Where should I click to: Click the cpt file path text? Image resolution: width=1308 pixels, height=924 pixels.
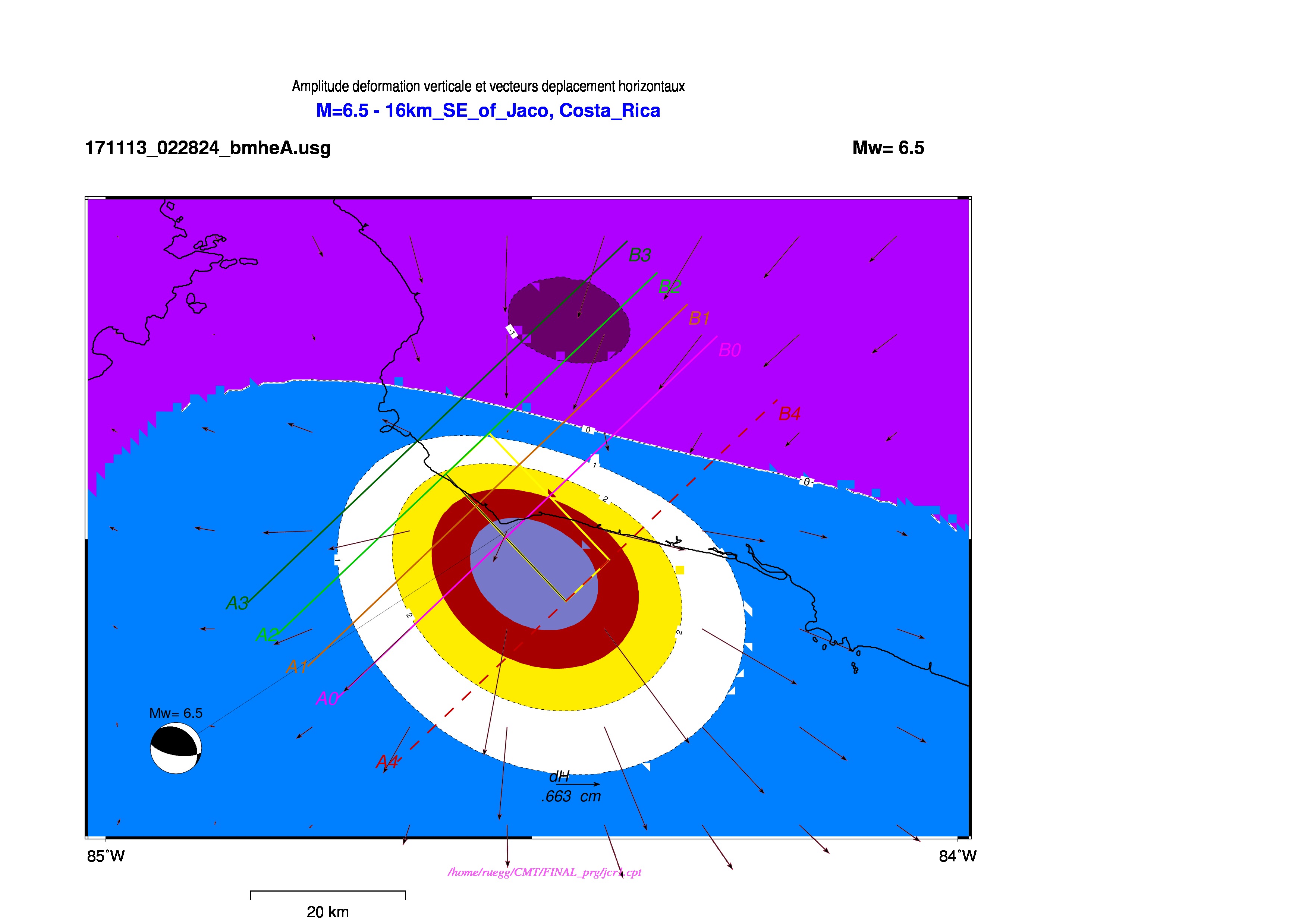(545, 872)
